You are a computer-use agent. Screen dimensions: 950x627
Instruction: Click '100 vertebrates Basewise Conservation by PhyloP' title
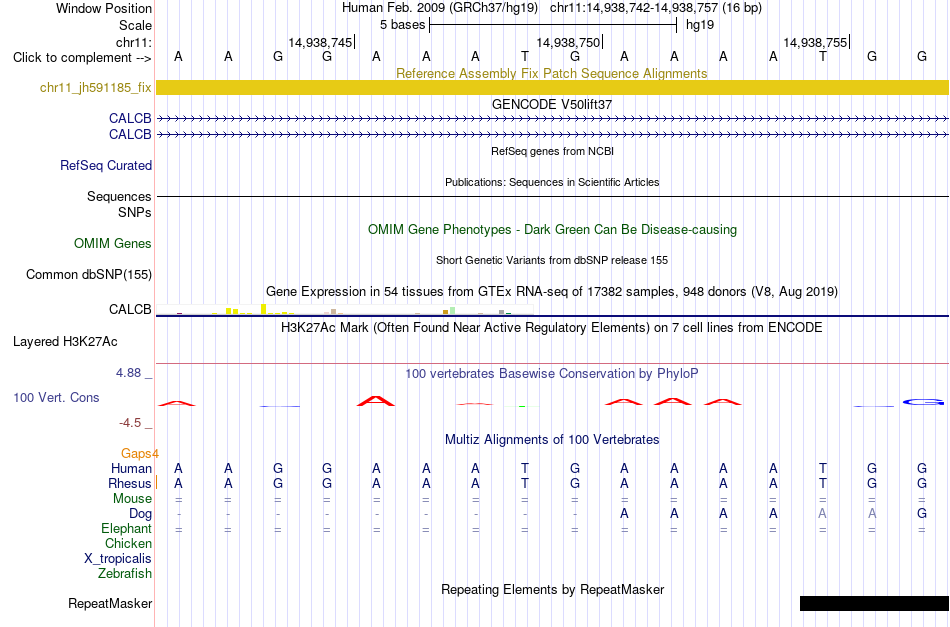[x=552, y=374]
